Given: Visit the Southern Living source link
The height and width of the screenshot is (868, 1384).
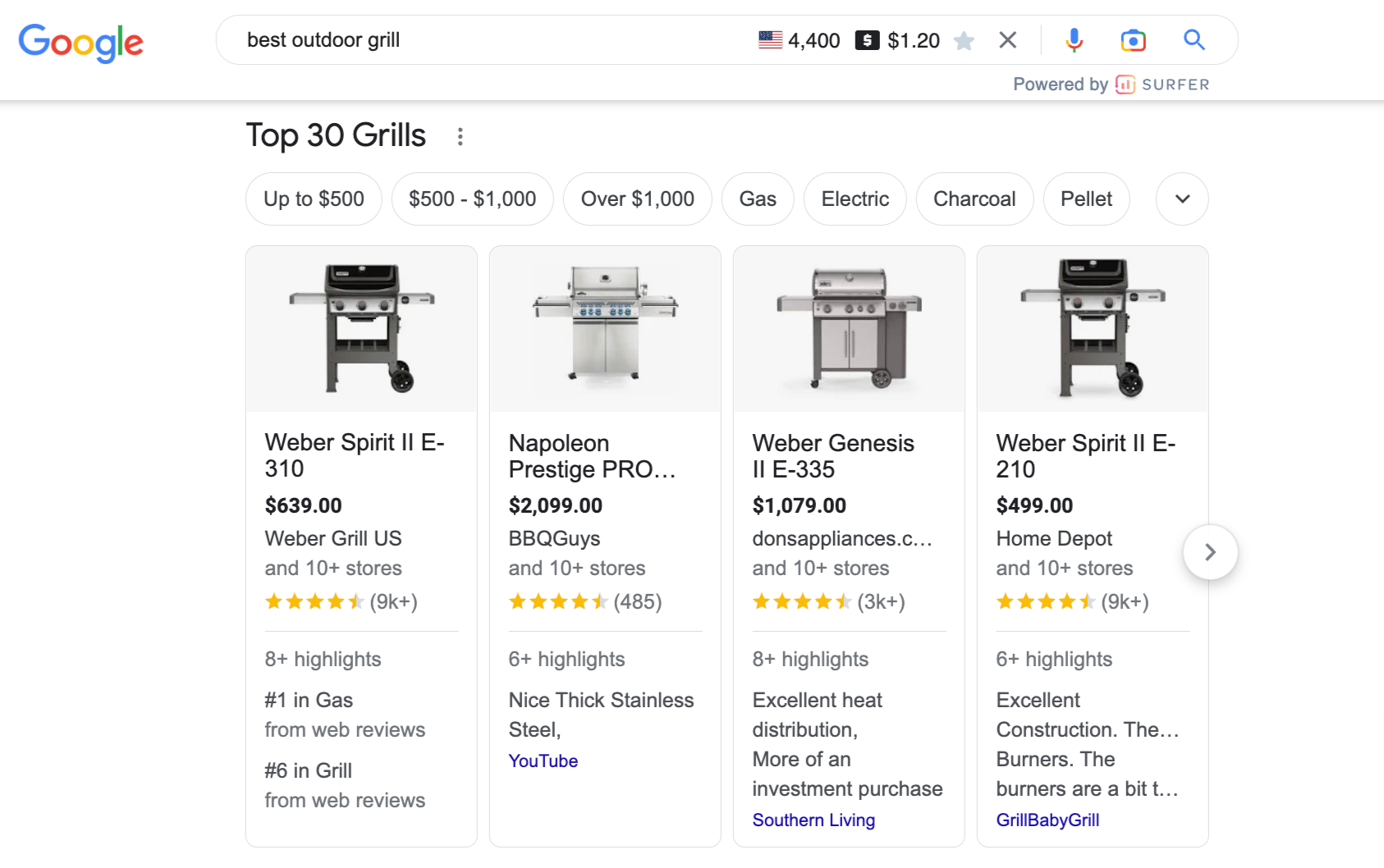Looking at the screenshot, I should point(813,820).
